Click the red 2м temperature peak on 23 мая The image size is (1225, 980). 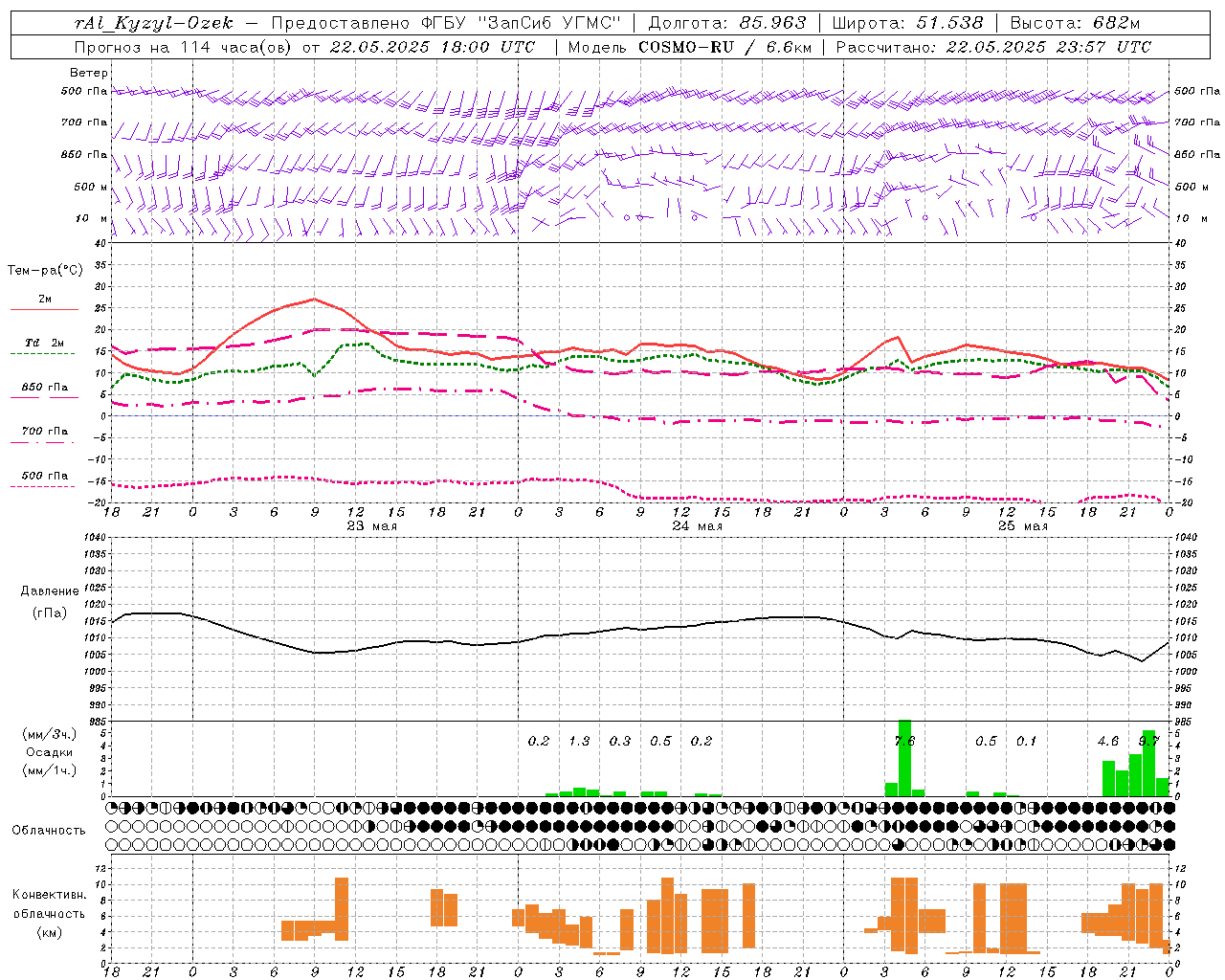click(x=314, y=300)
